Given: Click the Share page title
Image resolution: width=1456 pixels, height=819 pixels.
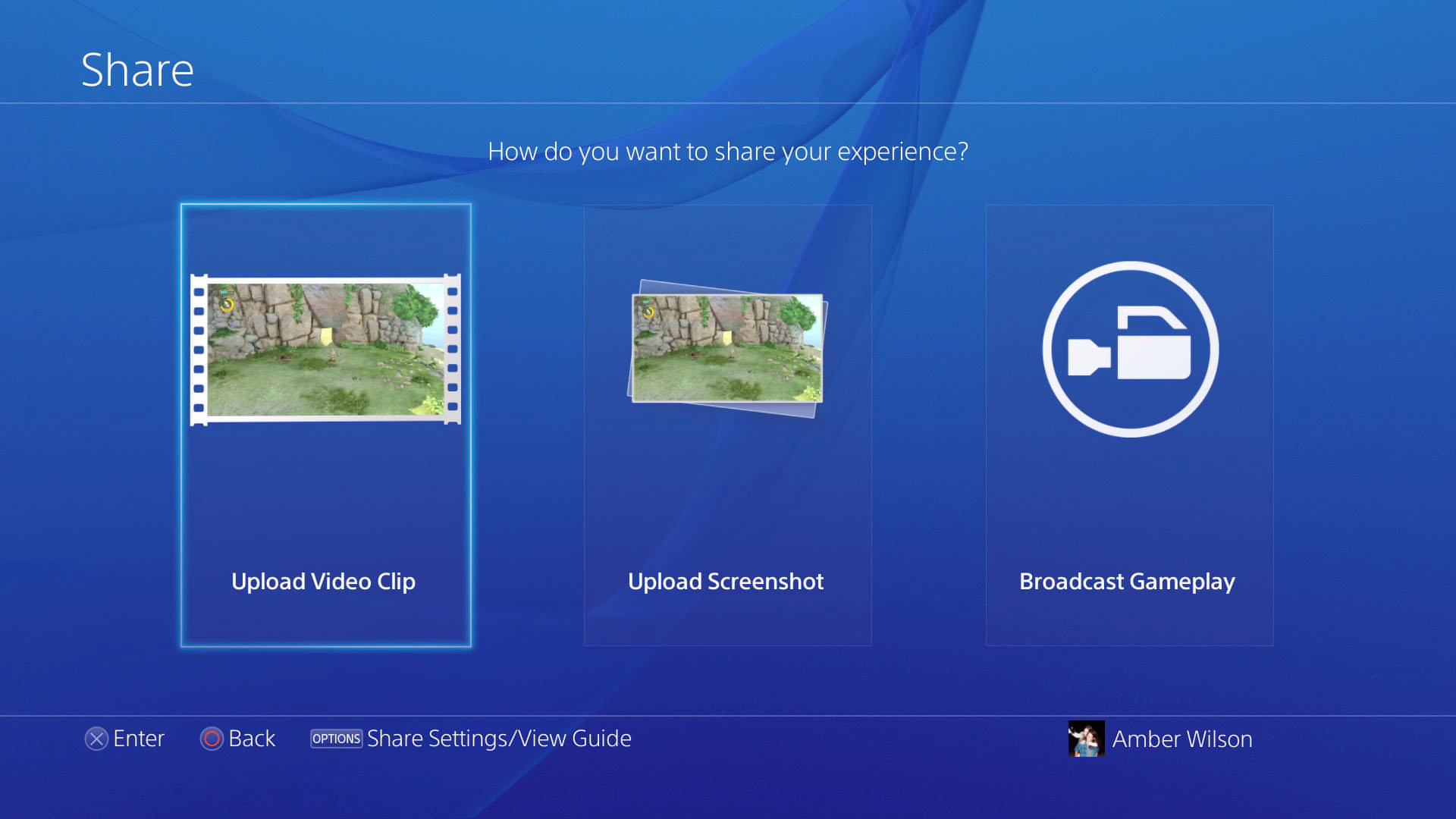Looking at the screenshot, I should tap(137, 70).
